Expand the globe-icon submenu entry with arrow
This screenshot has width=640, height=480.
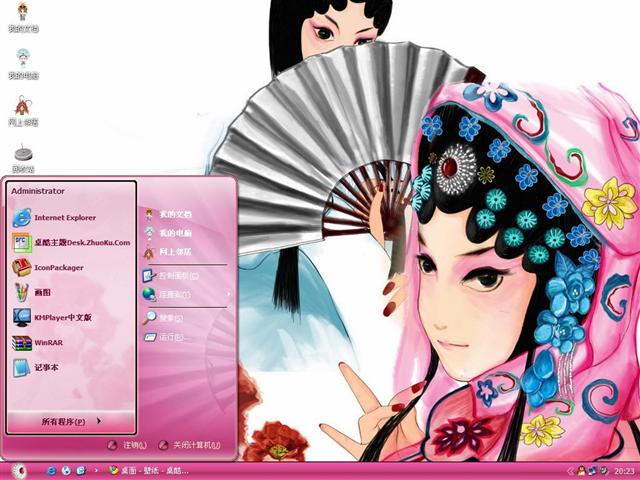(x=187, y=294)
